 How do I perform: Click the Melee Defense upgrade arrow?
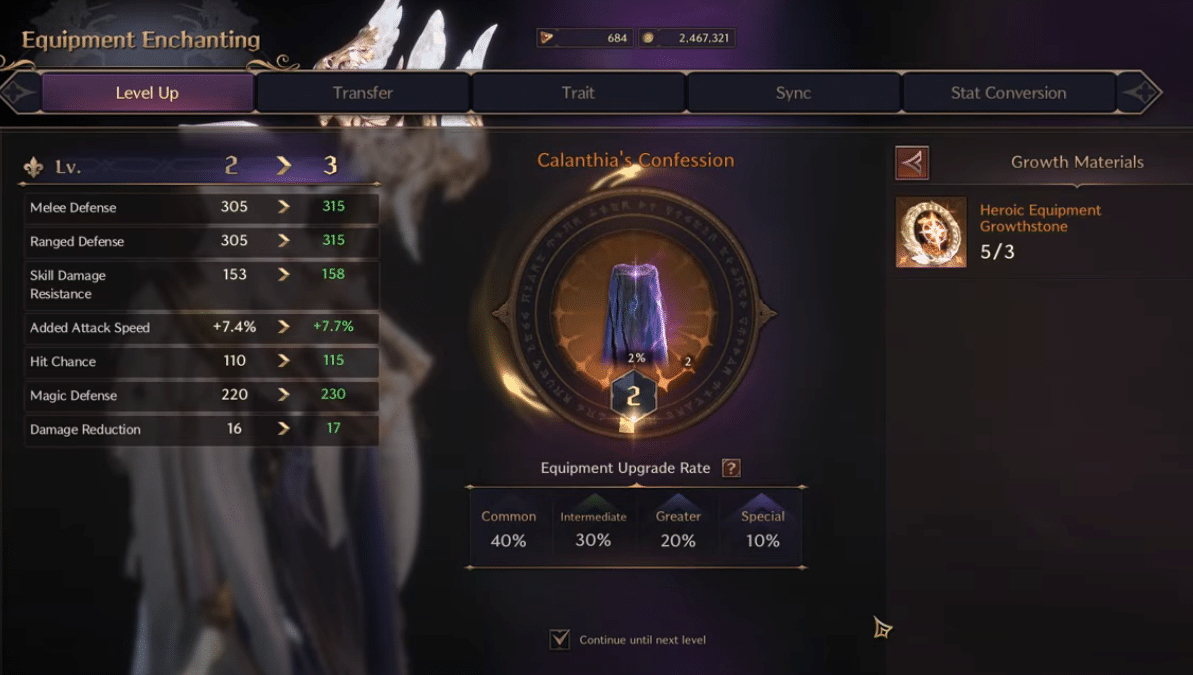pyautogui.click(x=284, y=207)
